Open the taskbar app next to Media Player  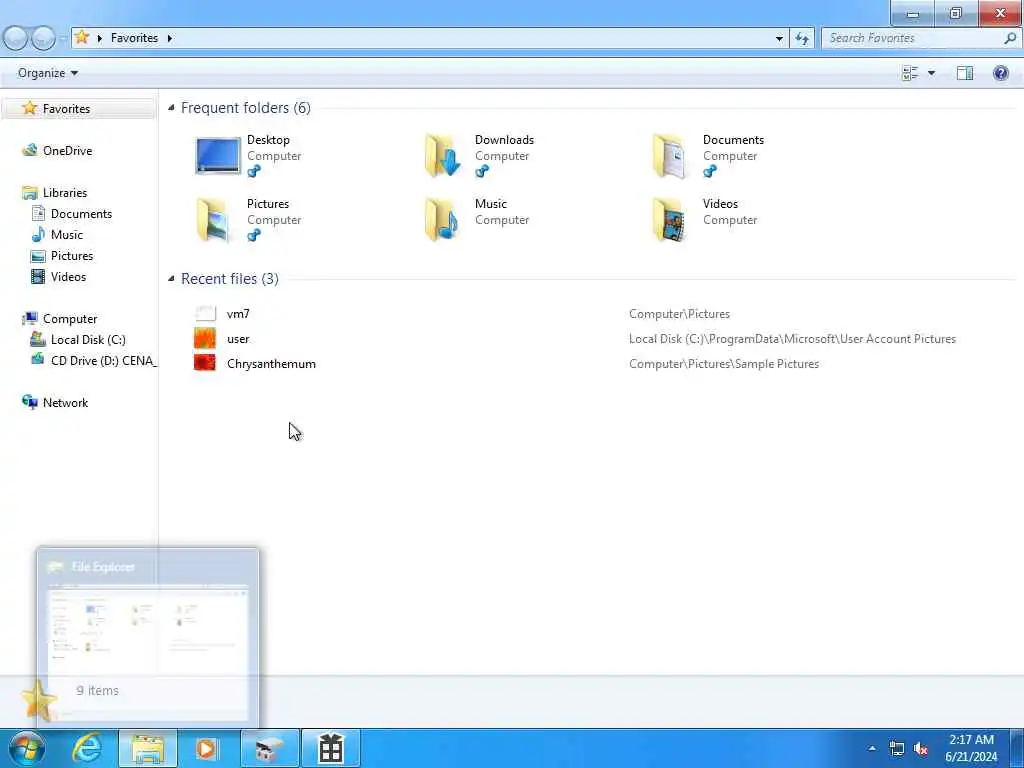pos(269,748)
